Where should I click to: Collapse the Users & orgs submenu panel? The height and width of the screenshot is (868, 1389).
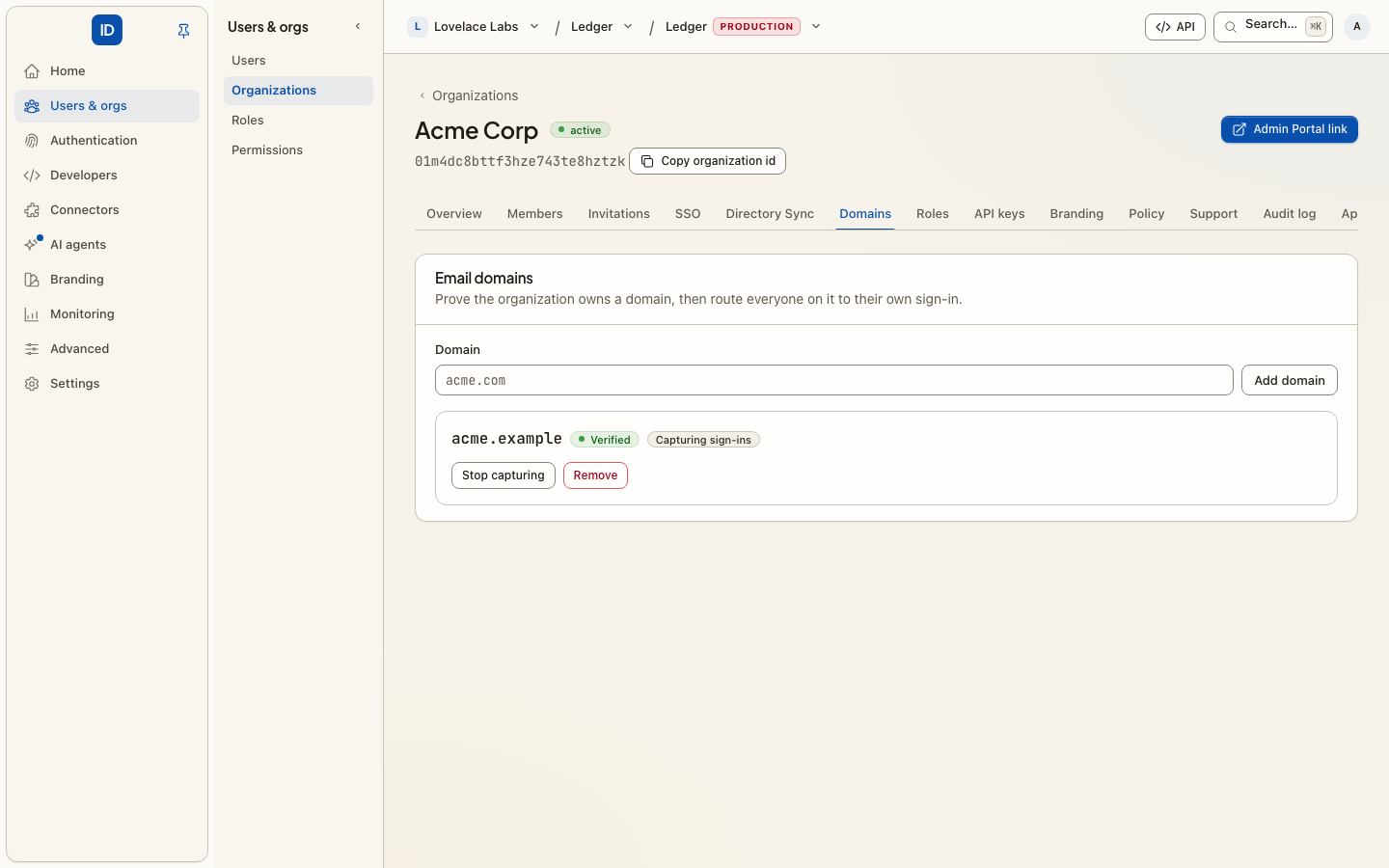pos(358,27)
